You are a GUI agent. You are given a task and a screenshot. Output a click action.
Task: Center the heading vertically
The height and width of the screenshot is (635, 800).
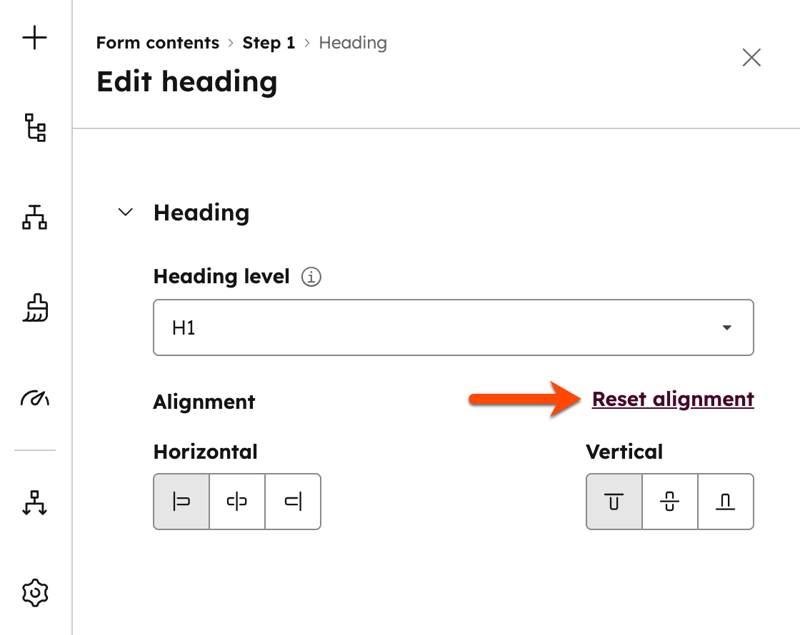(669, 501)
